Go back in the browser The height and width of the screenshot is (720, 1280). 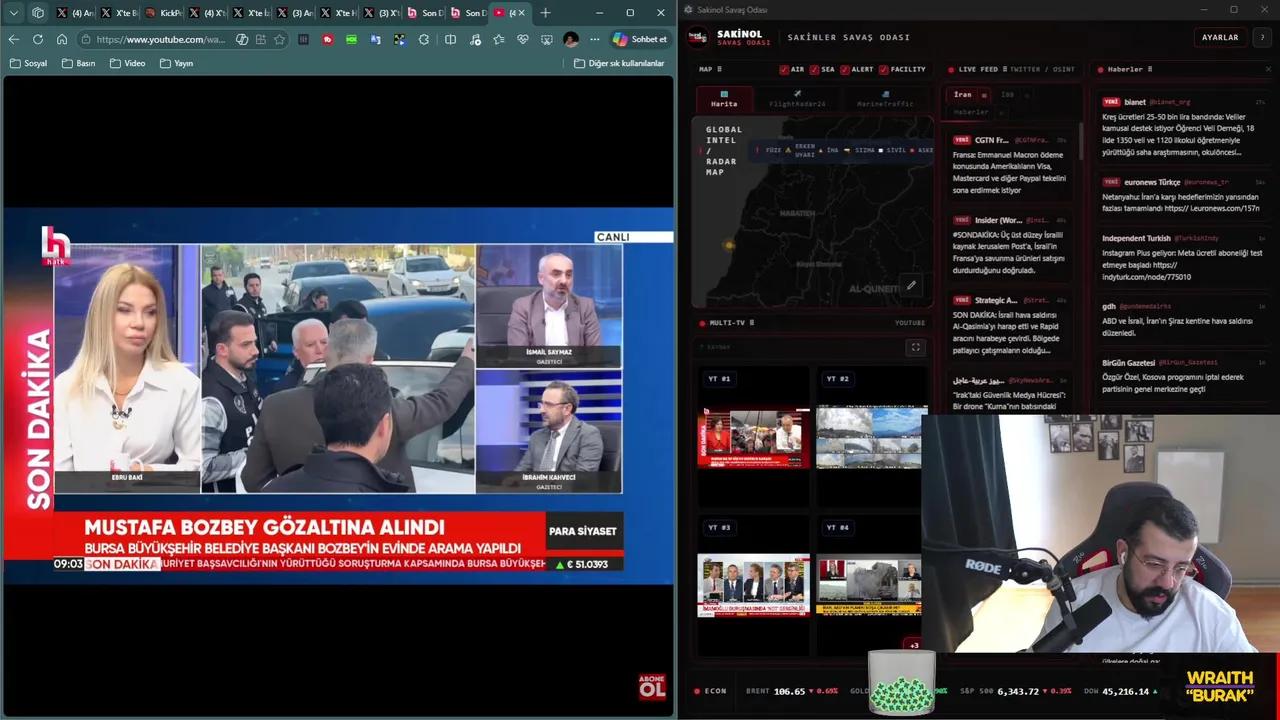click(x=14, y=39)
